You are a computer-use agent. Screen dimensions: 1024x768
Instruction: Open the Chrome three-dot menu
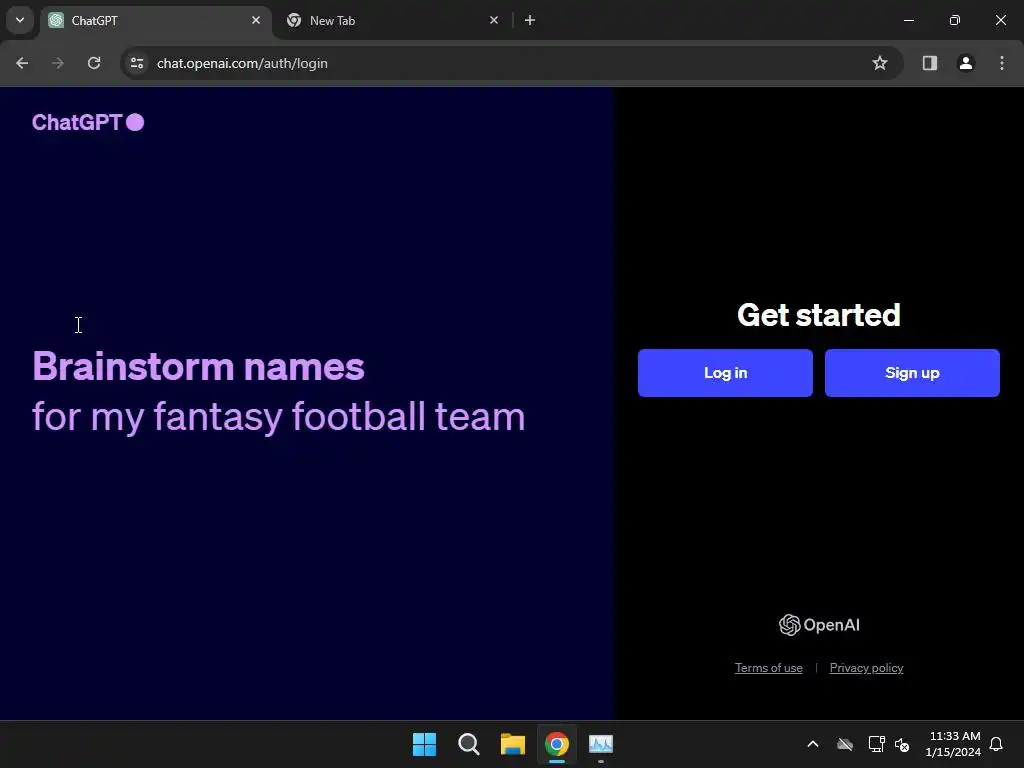[1002, 63]
